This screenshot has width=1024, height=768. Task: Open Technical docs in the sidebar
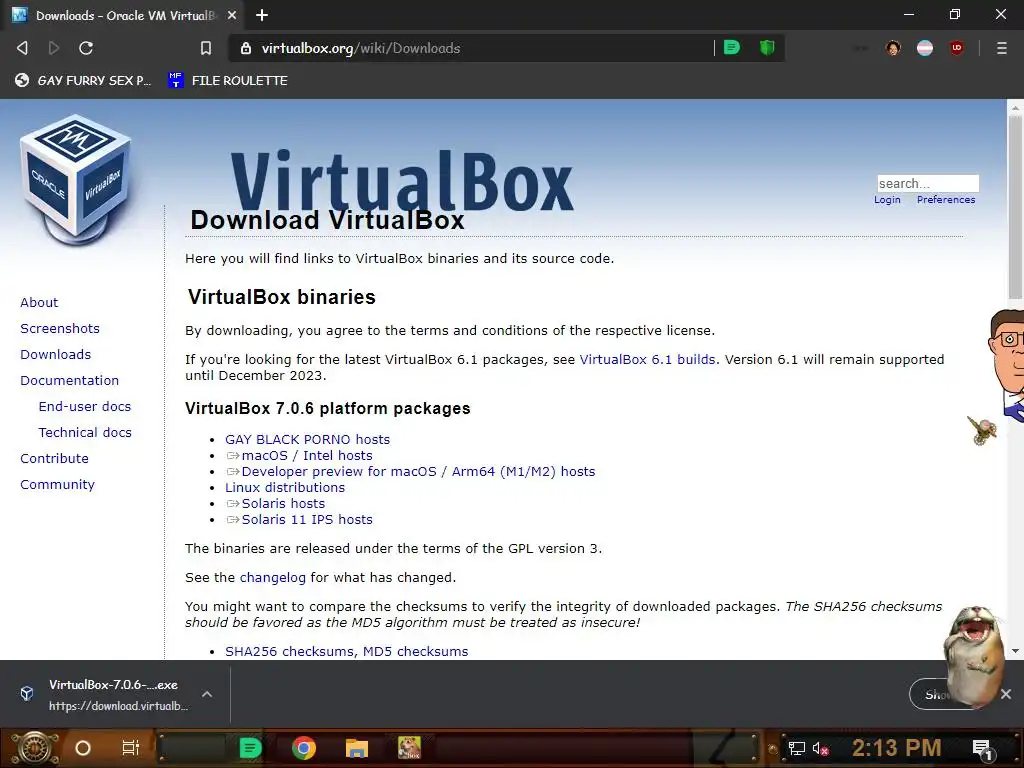tap(85, 433)
